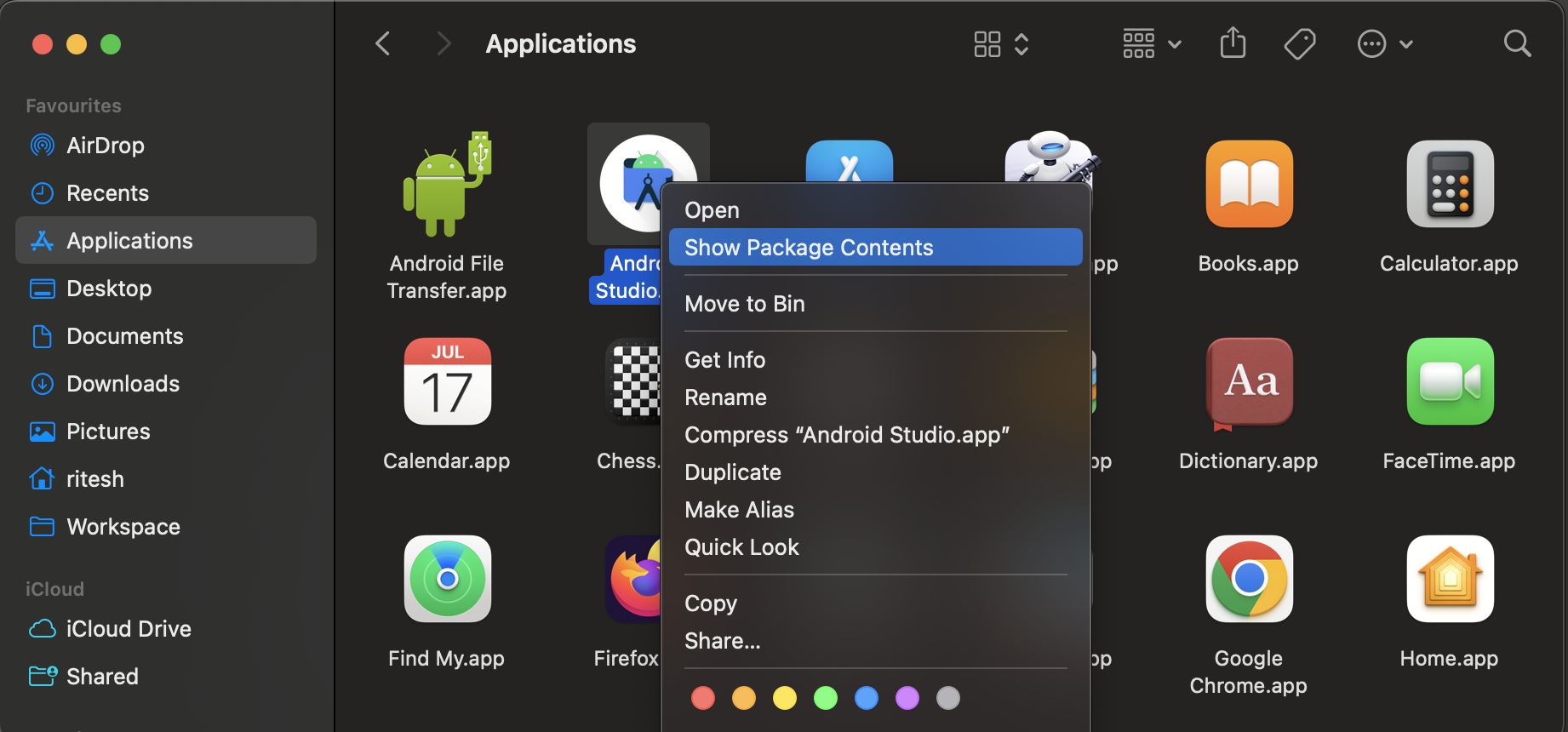Compress "Android Studio.app" menu item
Viewport: 1568px width, 732px height.
(x=876, y=435)
